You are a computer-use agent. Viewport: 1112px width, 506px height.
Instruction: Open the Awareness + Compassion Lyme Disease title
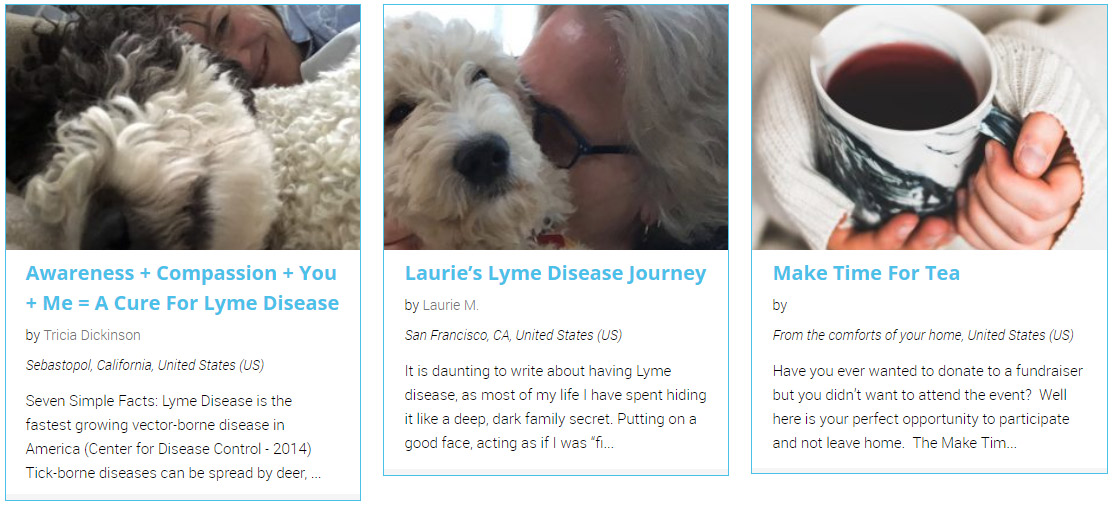182,288
